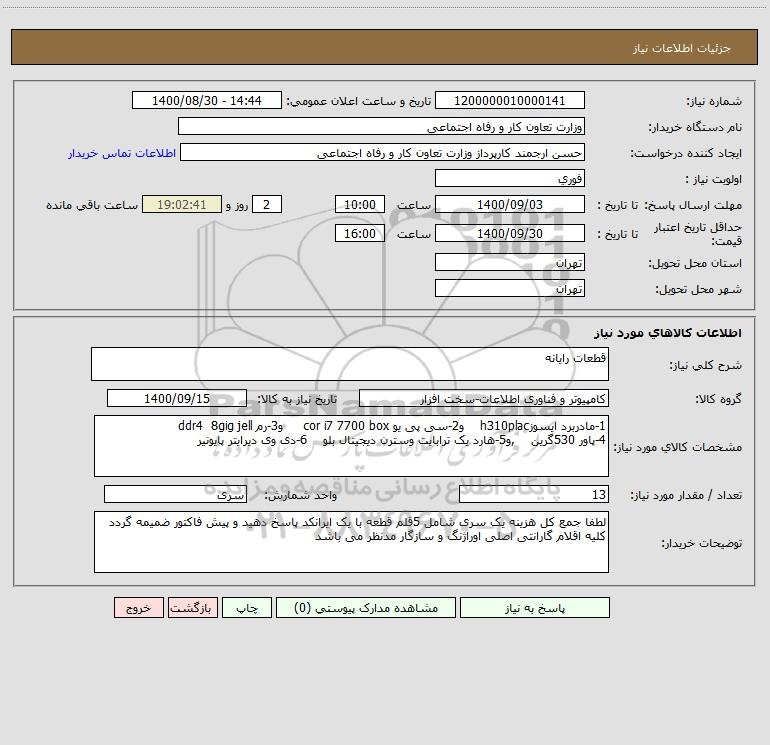770x745 pixels.
Task: Click the header جزئیات اطلاعات نیاز
Action: pyautogui.click(x=682, y=48)
